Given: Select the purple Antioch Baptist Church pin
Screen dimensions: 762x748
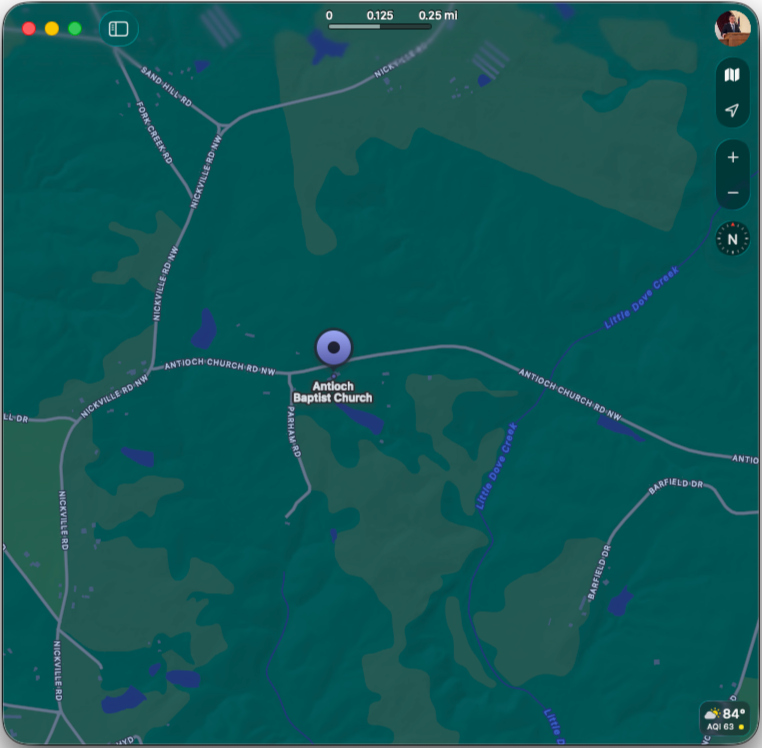Looking at the screenshot, I should (x=334, y=348).
